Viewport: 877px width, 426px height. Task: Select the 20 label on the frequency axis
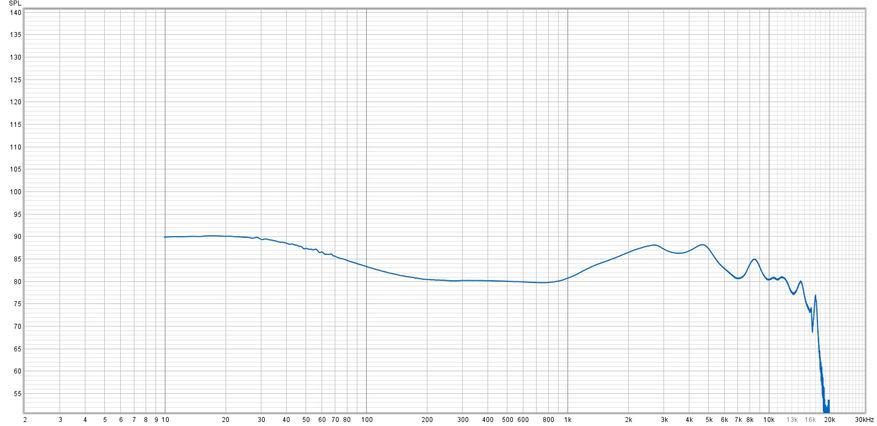[x=226, y=419]
